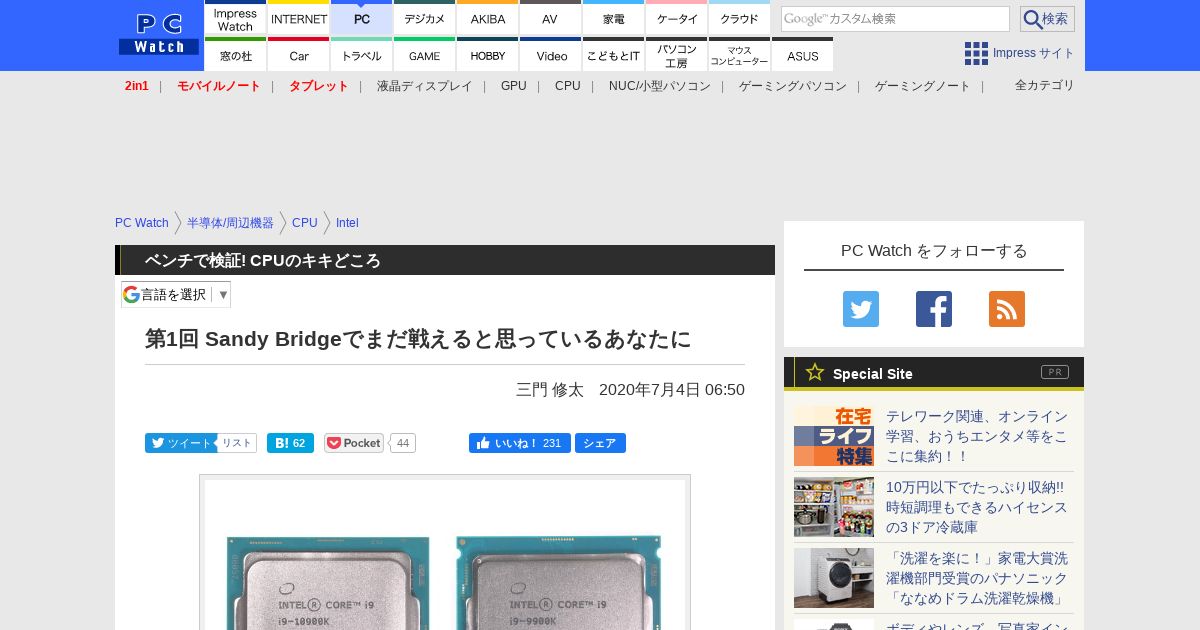Switch to INTERNET Watch tab

coord(299,17)
